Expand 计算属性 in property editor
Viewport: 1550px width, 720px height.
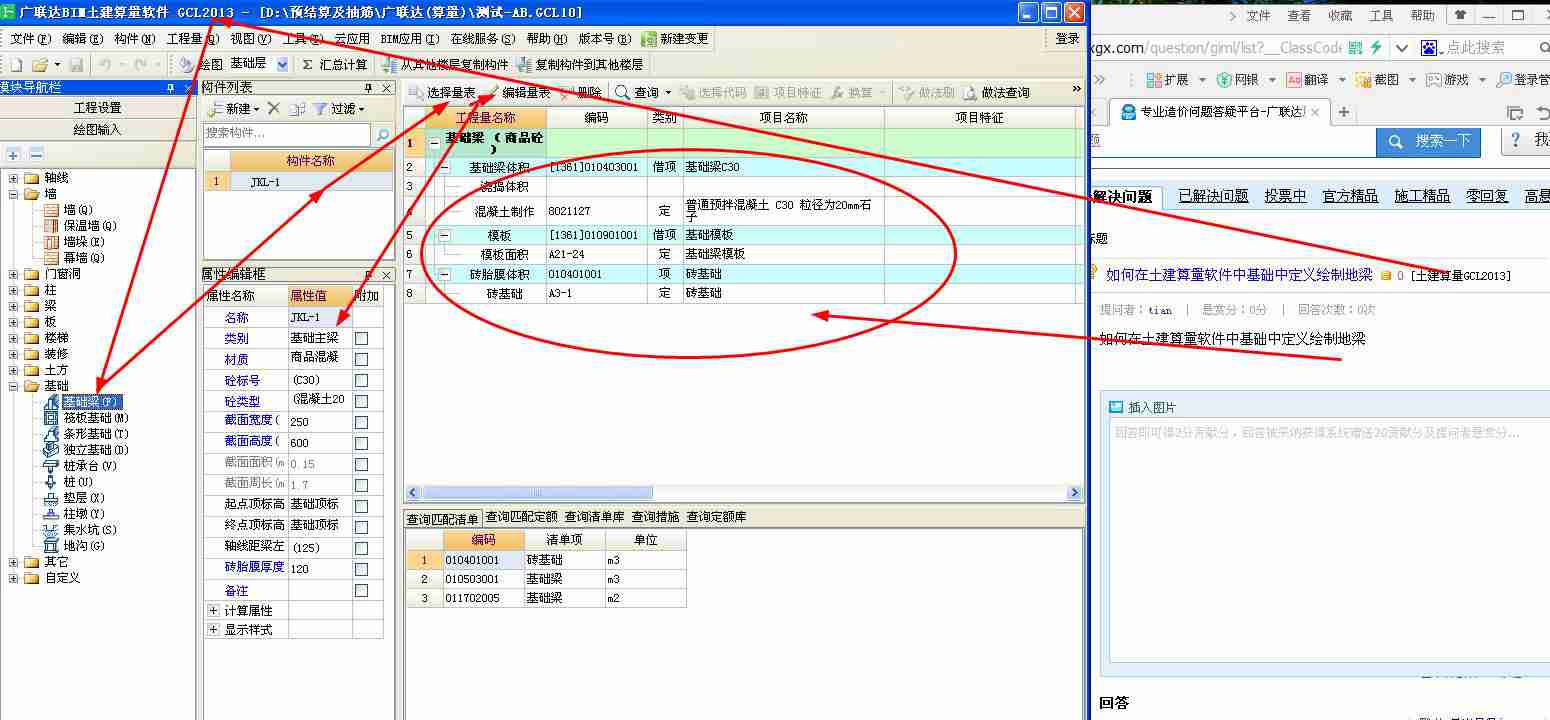(213, 610)
